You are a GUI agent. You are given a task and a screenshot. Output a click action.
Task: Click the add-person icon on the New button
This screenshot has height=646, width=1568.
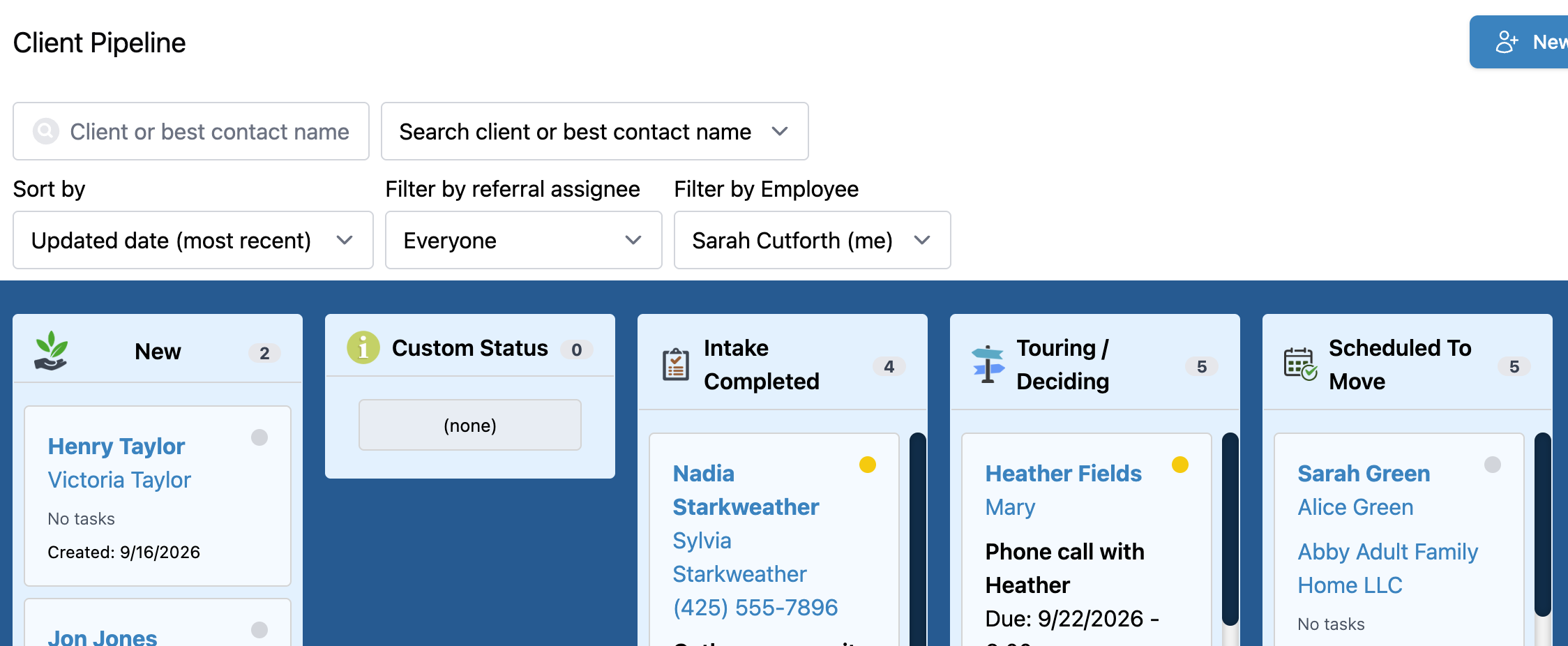point(1507,42)
